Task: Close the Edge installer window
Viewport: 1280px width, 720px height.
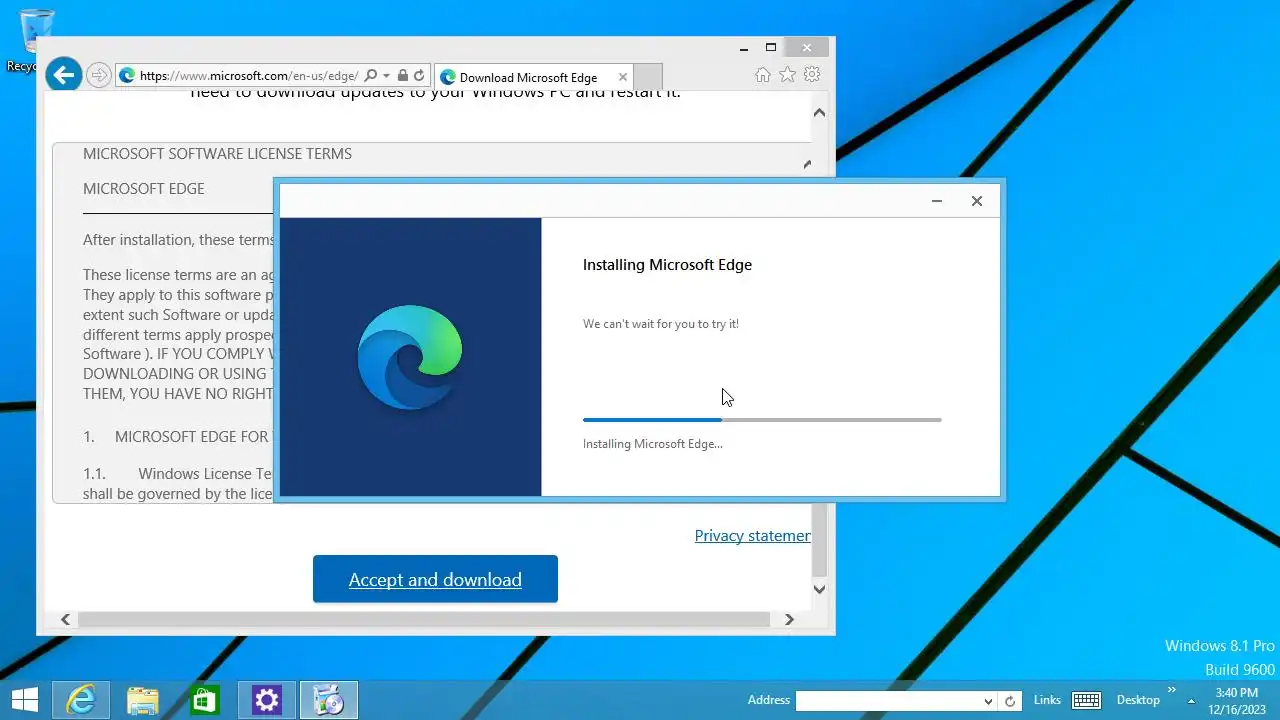Action: pos(977,201)
